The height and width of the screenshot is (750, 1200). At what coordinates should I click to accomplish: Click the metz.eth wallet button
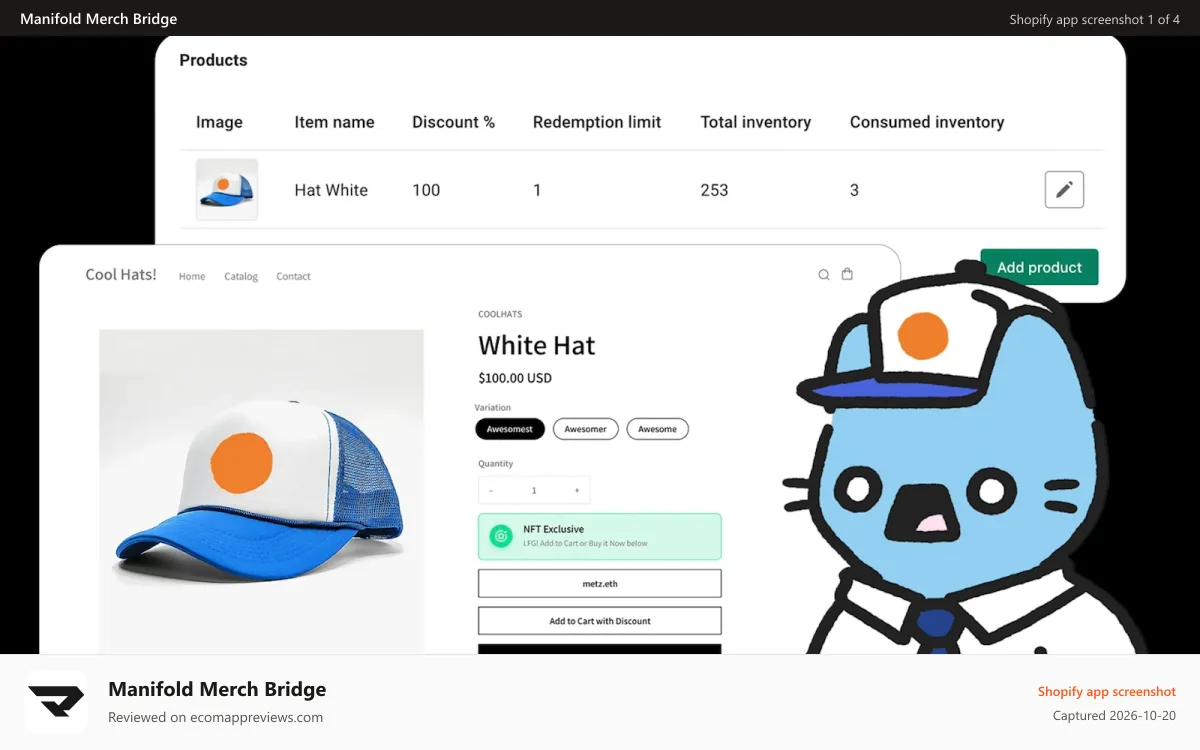[x=600, y=583]
